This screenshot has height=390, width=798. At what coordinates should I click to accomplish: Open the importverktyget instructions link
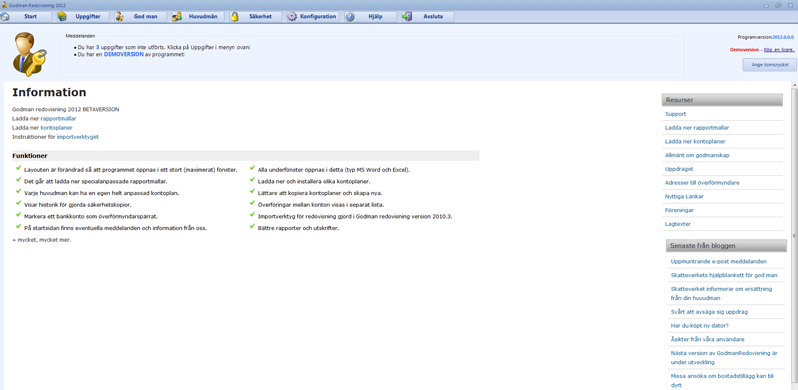(x=78, y=137)
